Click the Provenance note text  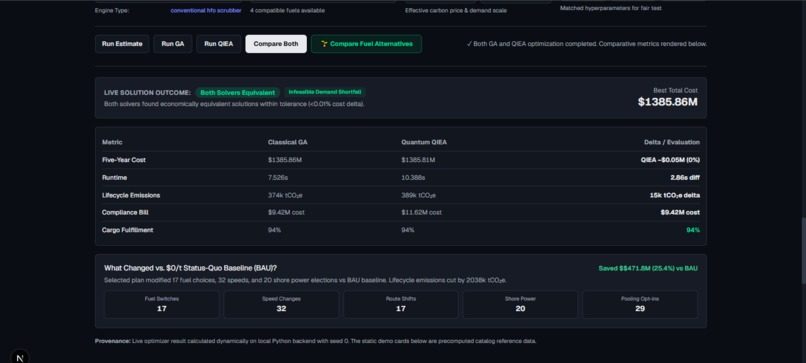pos(315,341)
